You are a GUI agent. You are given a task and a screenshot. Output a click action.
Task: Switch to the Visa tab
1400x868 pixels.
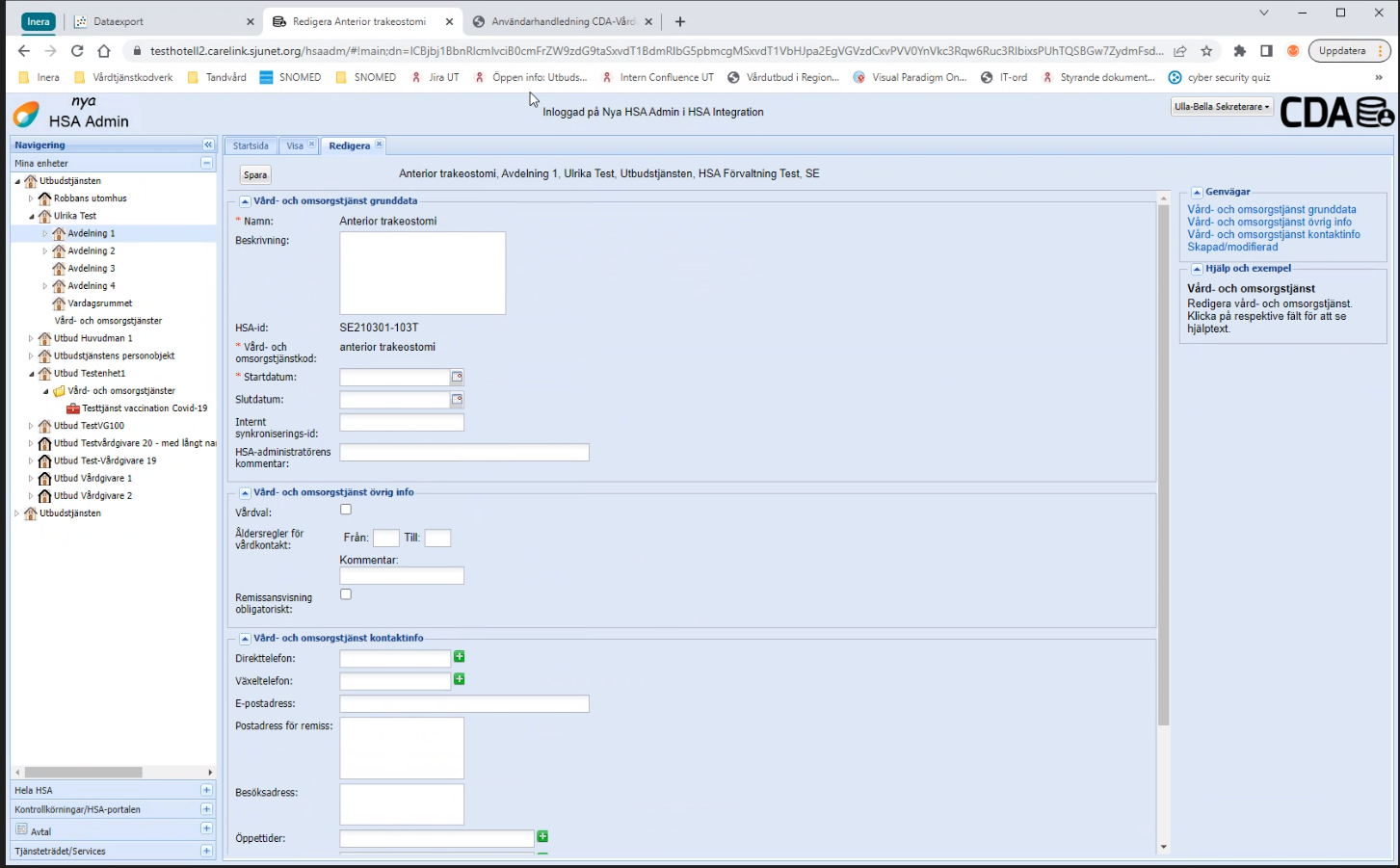295,145
